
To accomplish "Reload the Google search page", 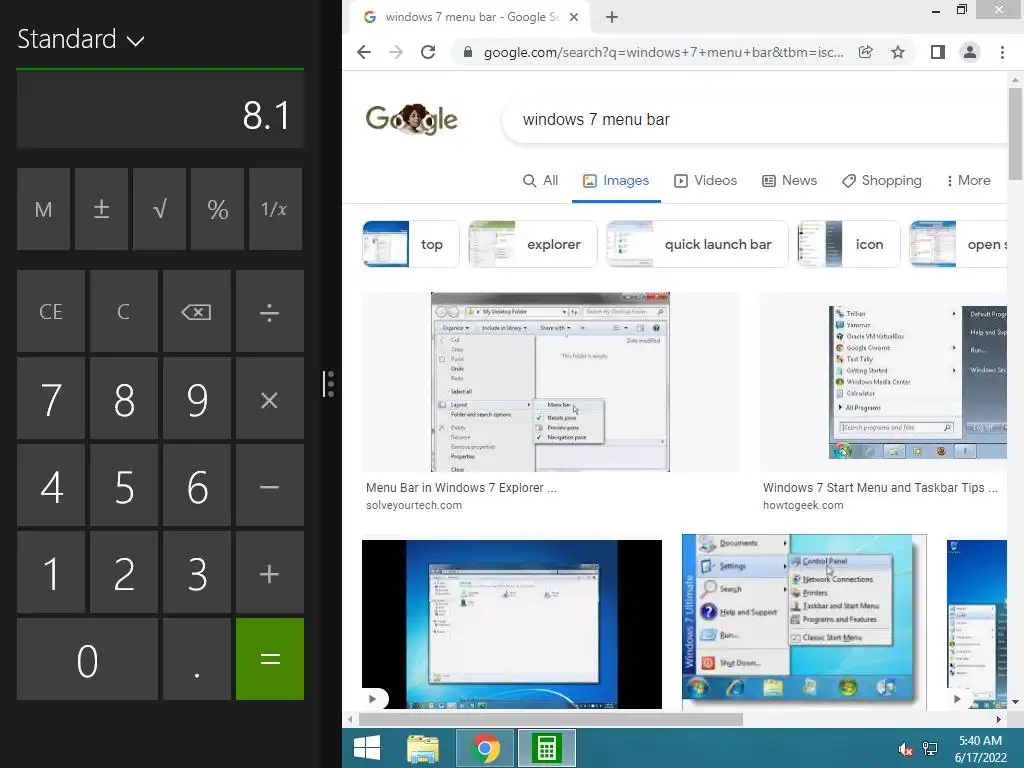I will click(x=428, y=52).
